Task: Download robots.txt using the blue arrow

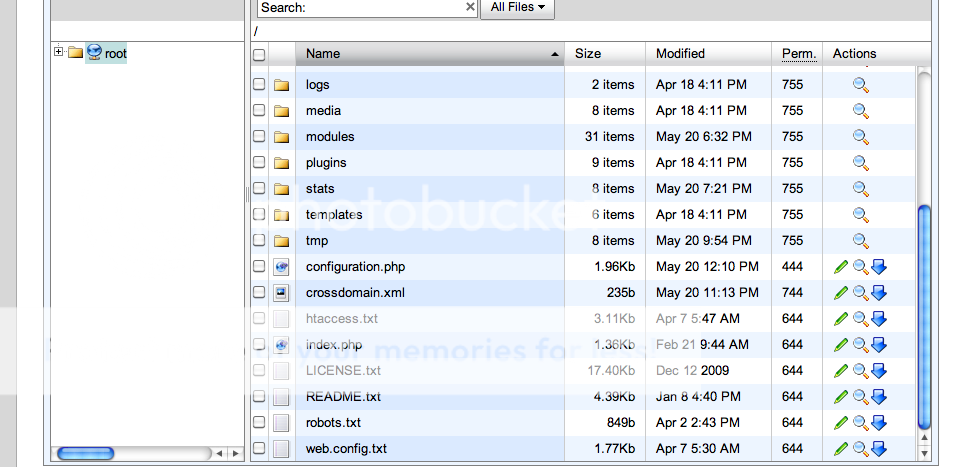Action: [x=879, y=423]
